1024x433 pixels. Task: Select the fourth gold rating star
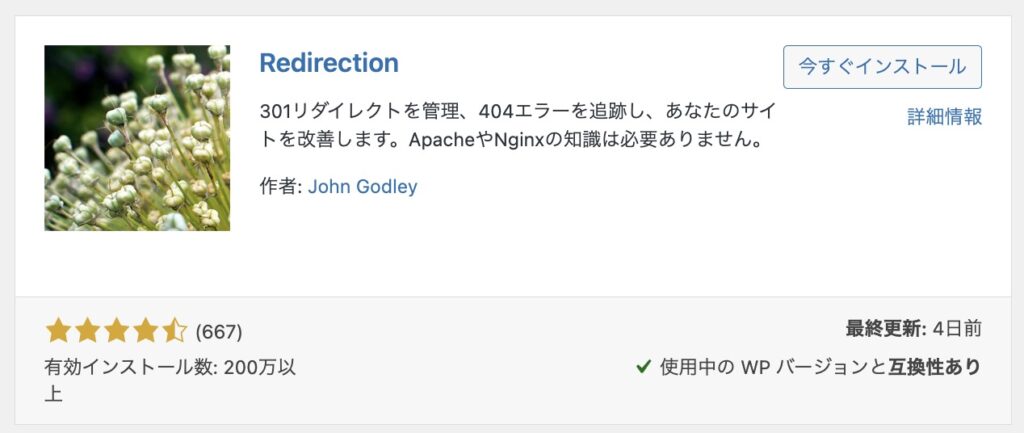[x=146, y=331]
